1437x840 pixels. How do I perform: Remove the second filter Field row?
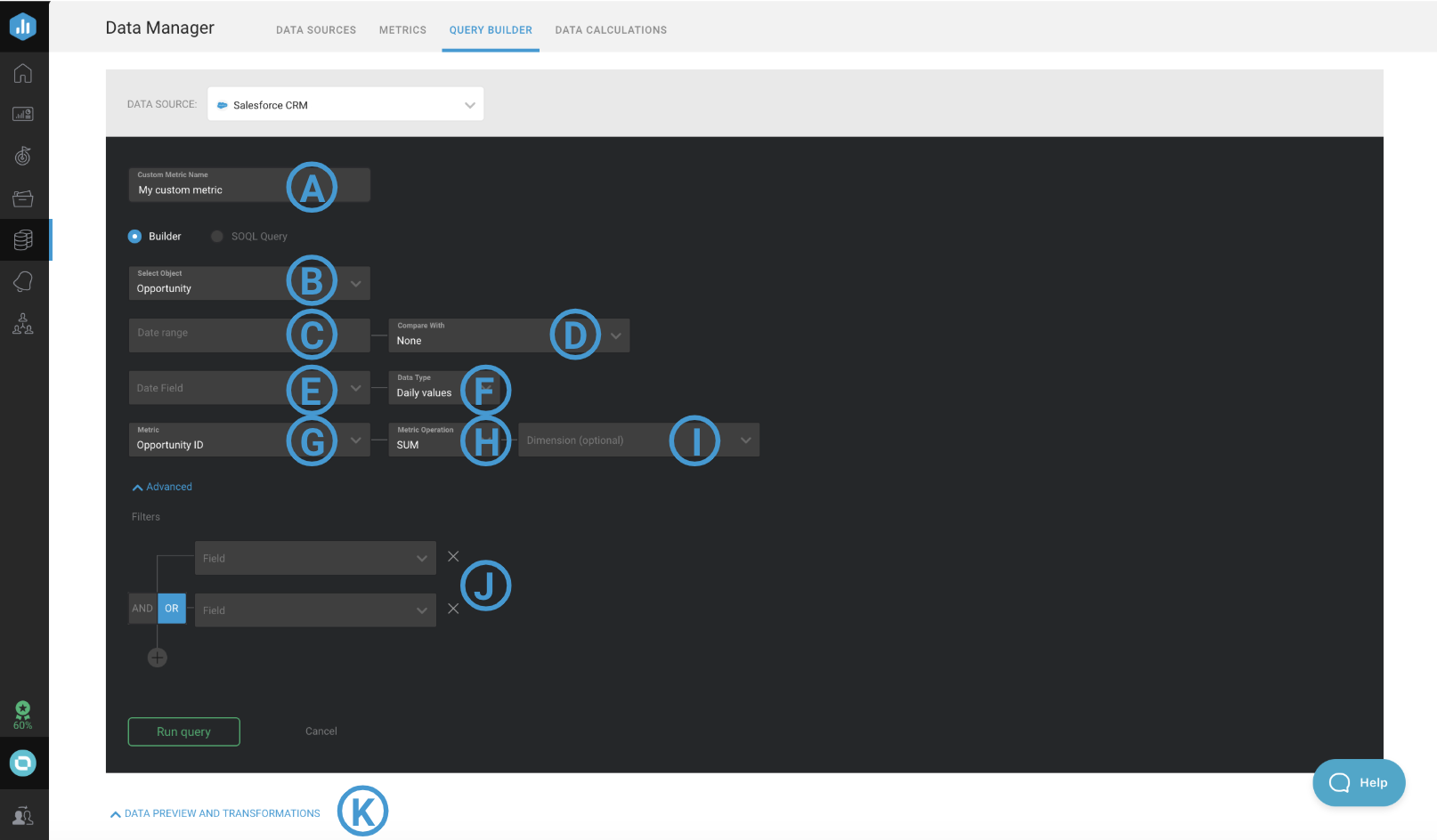[453, 609]
